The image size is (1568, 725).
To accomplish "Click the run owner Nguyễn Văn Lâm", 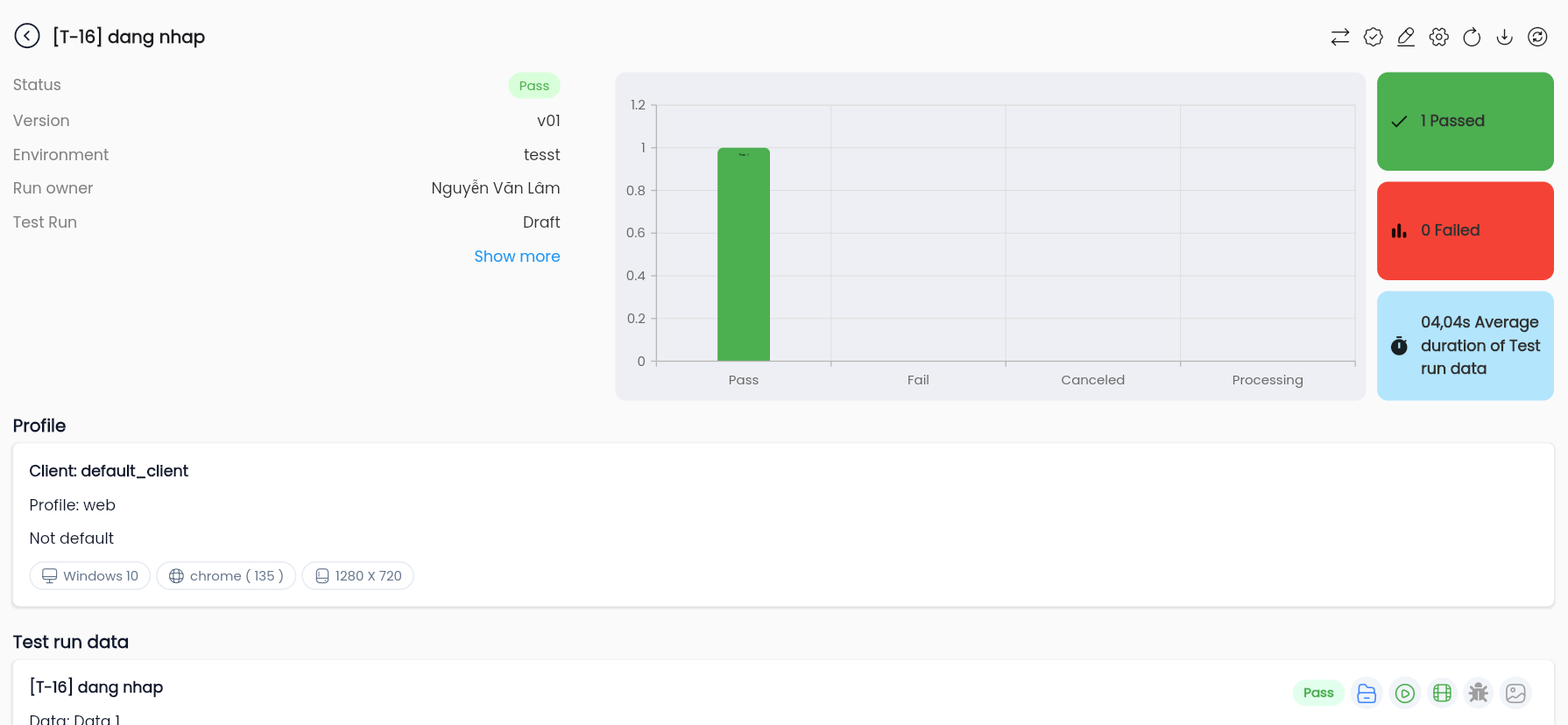I will pos(496,188).
